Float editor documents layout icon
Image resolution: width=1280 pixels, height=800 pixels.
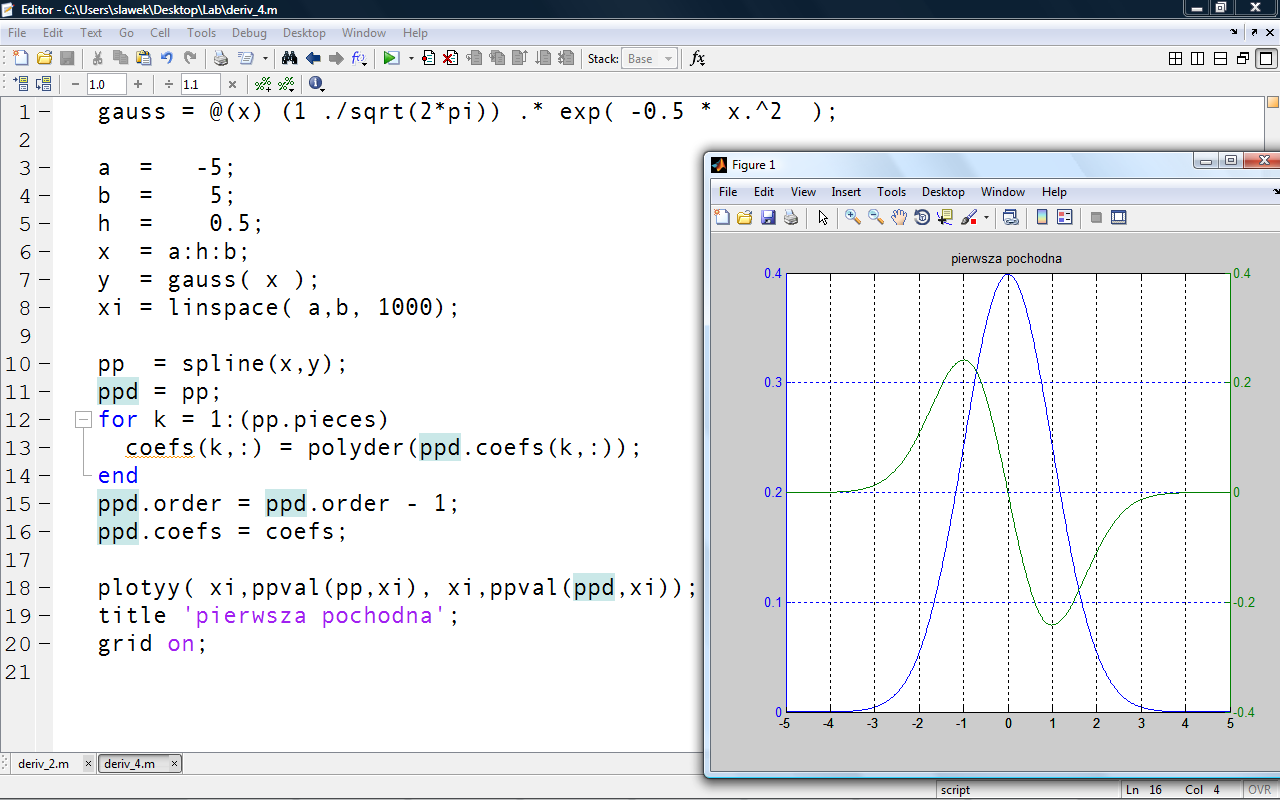point(1242,59)
